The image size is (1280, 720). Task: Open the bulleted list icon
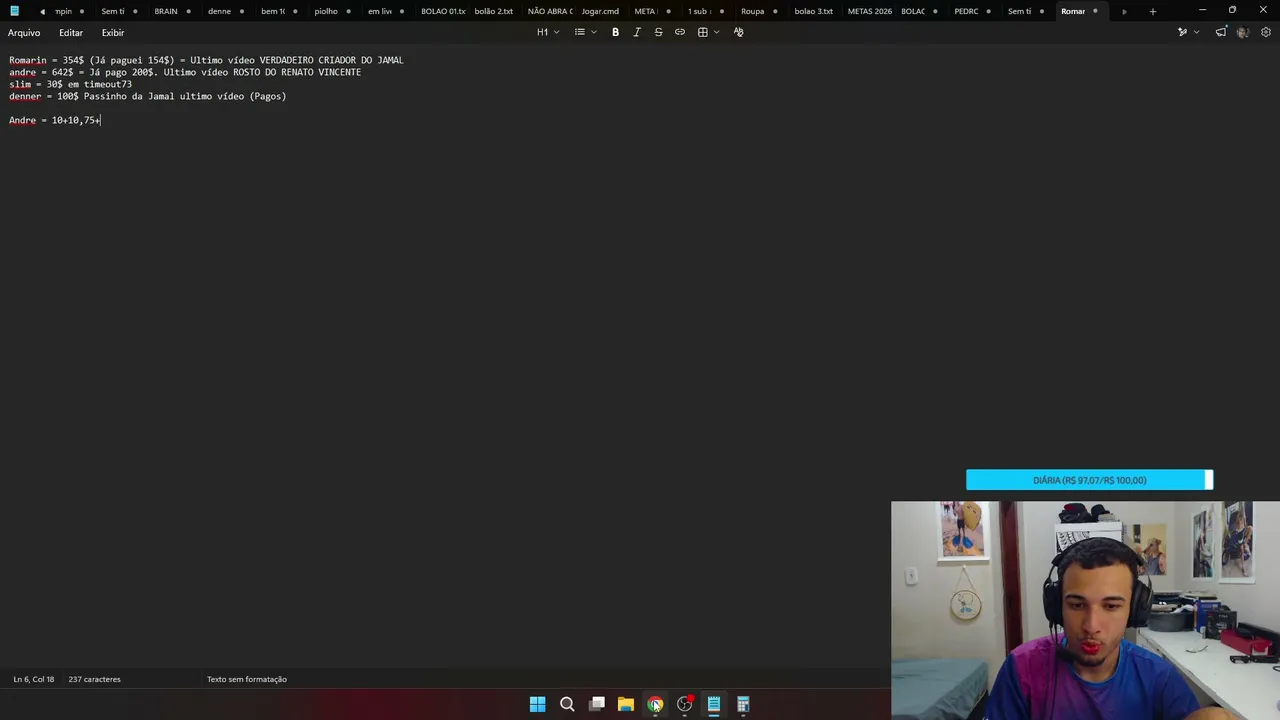click(x=580, y=32)
